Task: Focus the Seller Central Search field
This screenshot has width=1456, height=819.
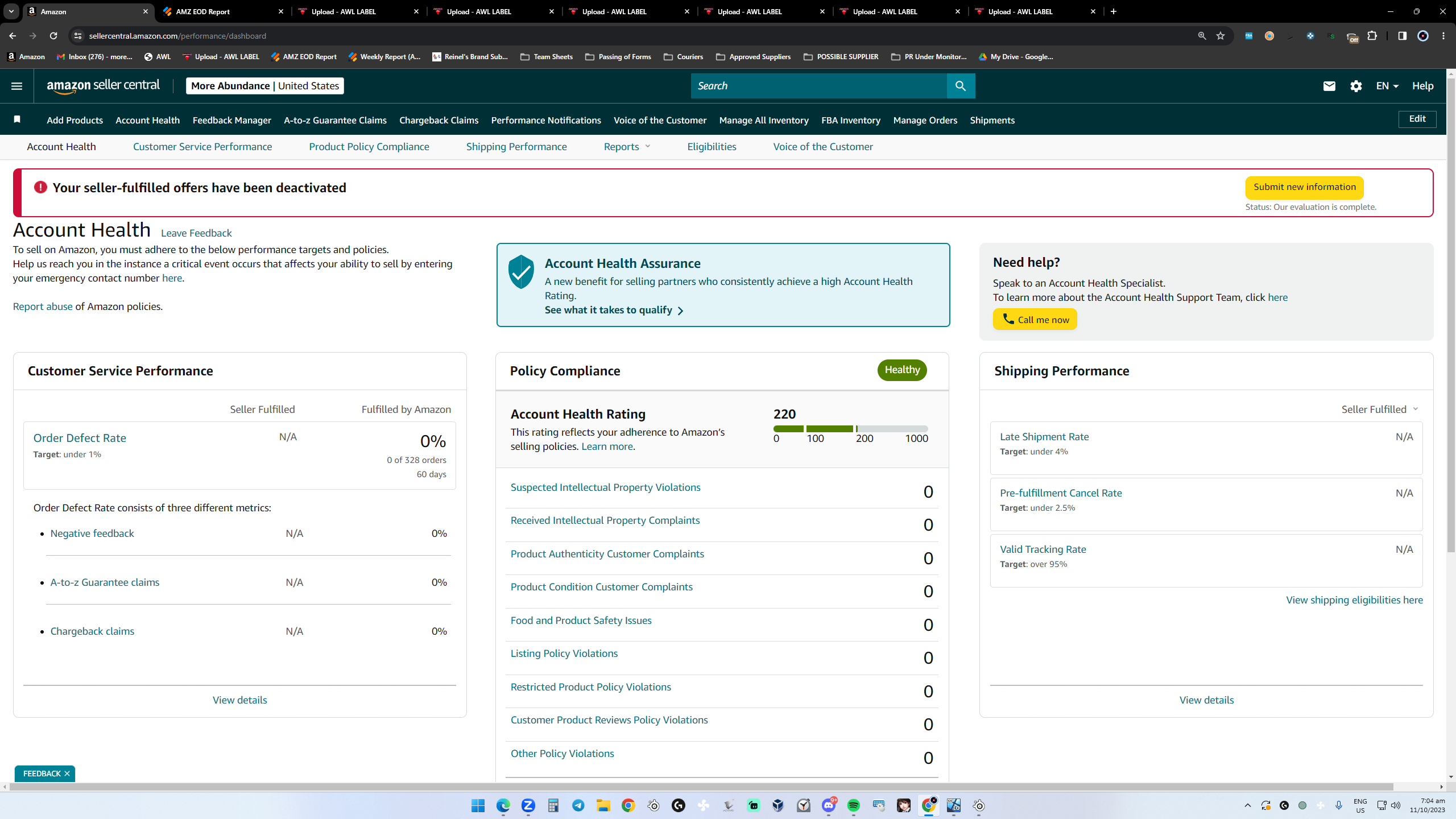Action: [x=819, y=86]
